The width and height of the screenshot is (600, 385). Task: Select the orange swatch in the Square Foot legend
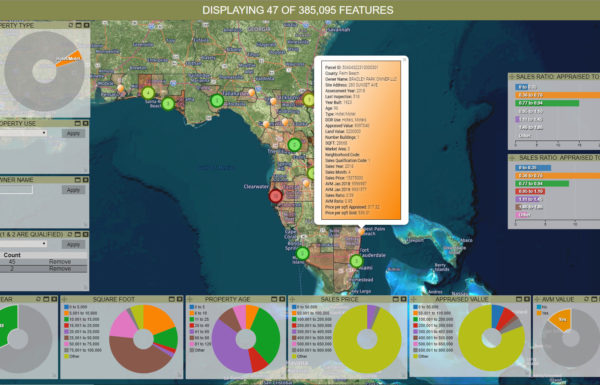pos(67,313)
